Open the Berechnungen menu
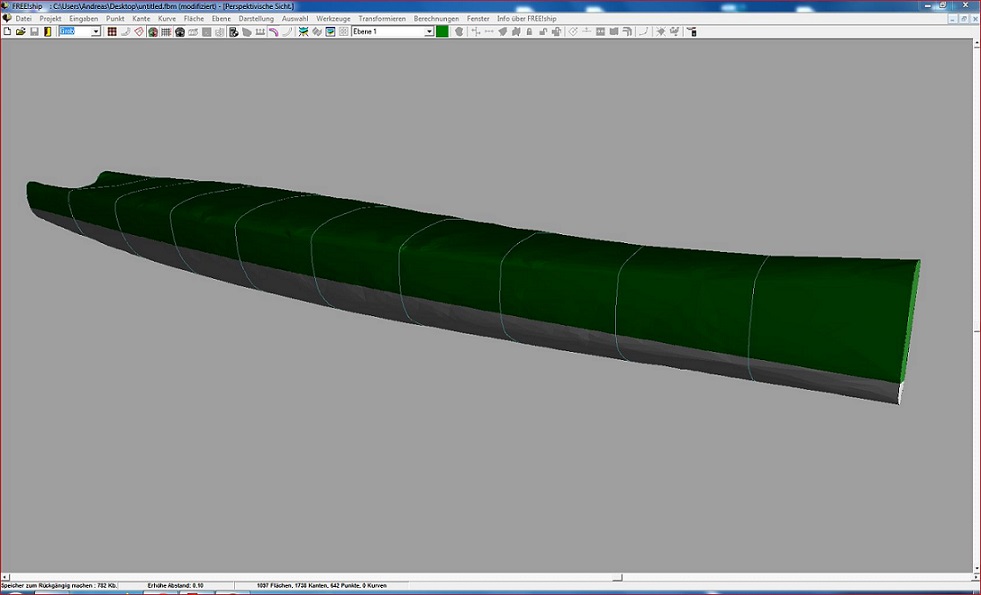The image size is (981, 595). tap(436, 19)
